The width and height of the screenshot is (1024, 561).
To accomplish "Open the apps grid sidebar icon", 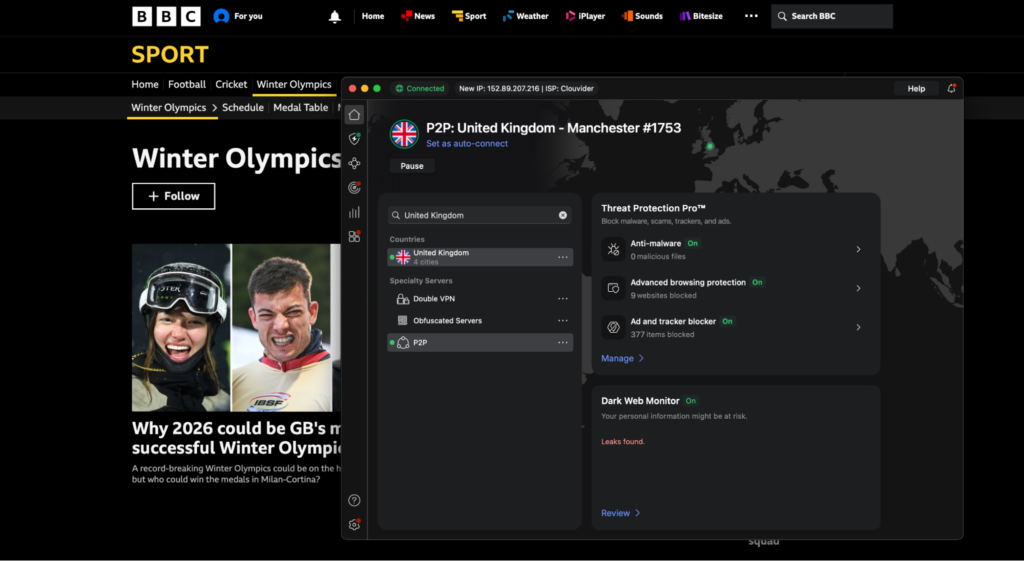I will tap(354, 236).
